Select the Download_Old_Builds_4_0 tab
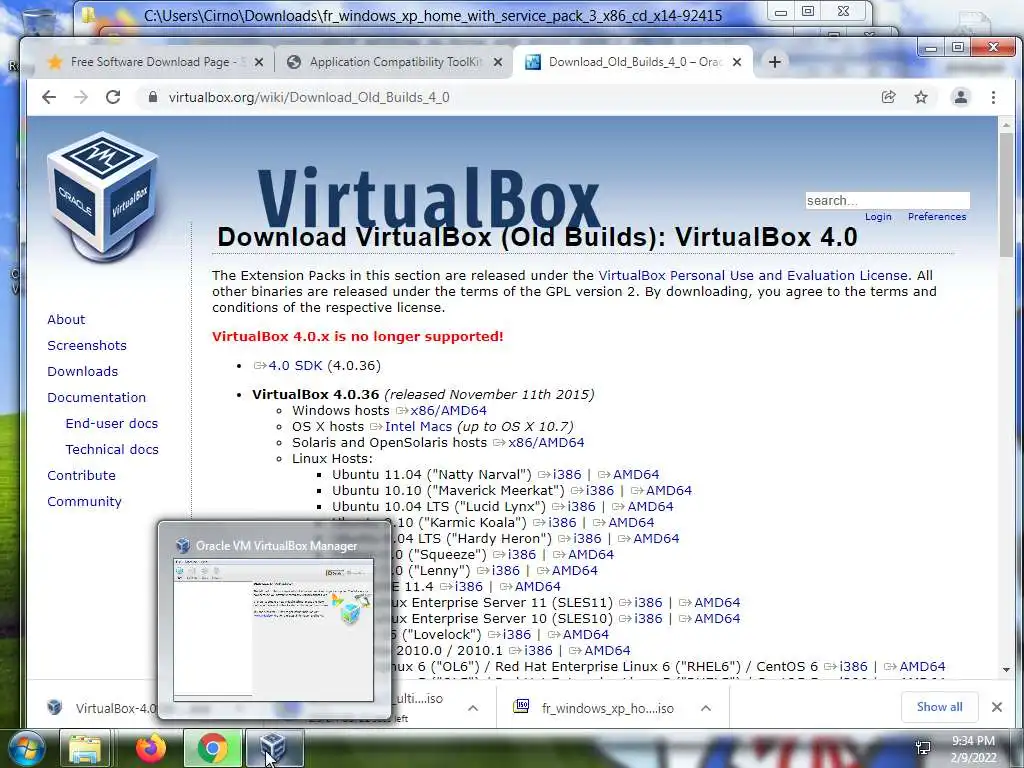Screen dimensions: 1024x768 [x=633, y=62]
